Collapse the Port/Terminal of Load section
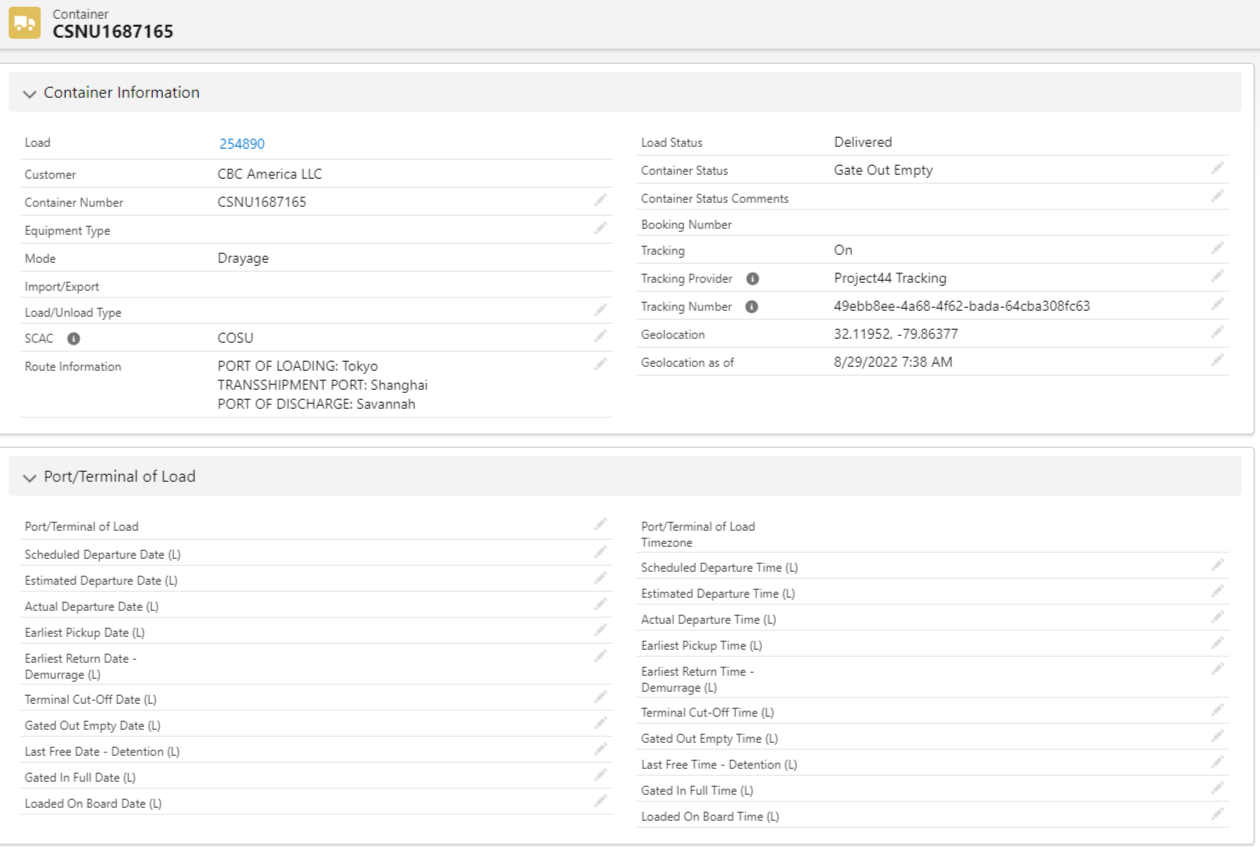 coord(29,477)
